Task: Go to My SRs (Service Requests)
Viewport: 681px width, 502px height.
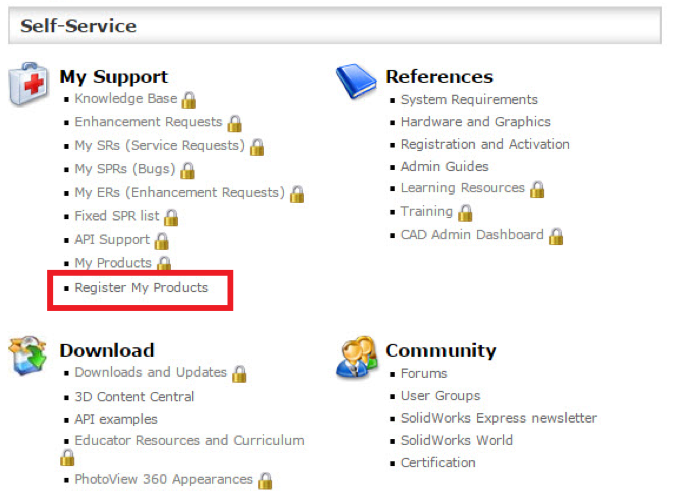Action: [x=159, y=146]
